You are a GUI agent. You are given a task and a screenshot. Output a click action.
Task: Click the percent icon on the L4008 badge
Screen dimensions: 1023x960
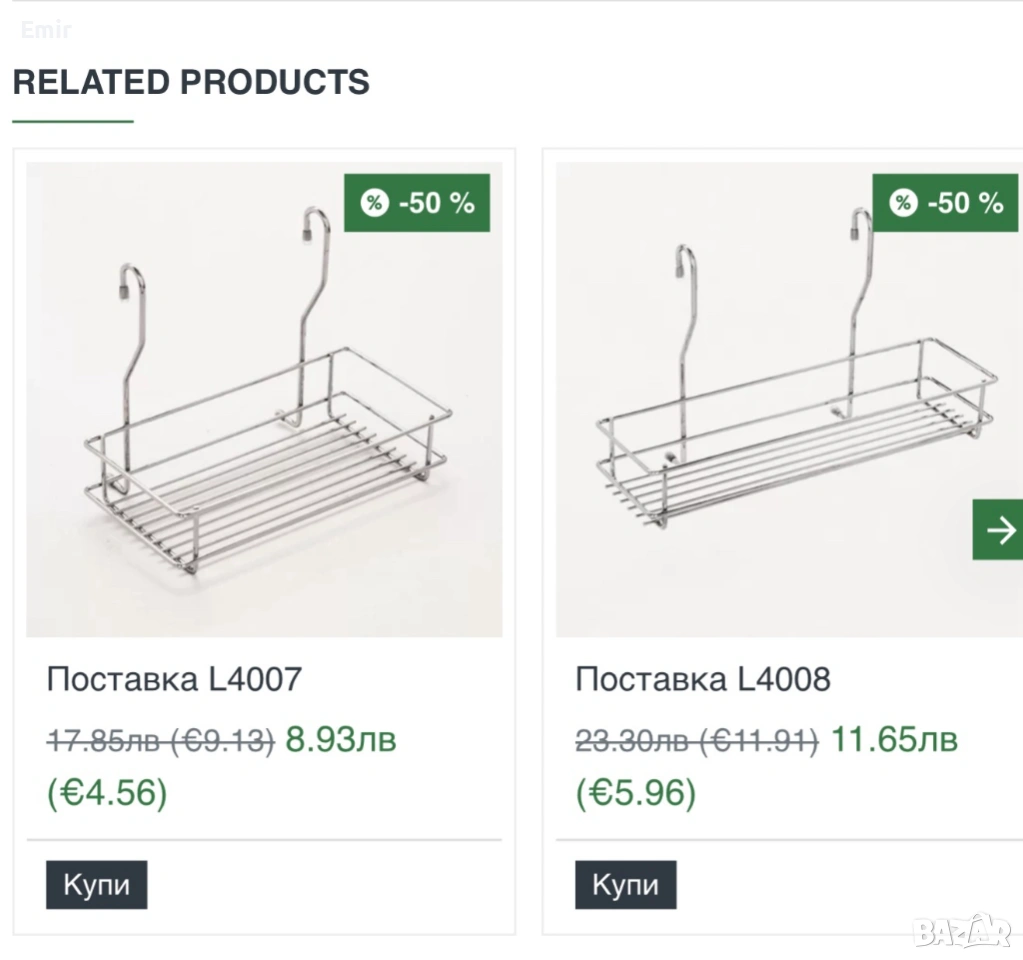[903, 203]
